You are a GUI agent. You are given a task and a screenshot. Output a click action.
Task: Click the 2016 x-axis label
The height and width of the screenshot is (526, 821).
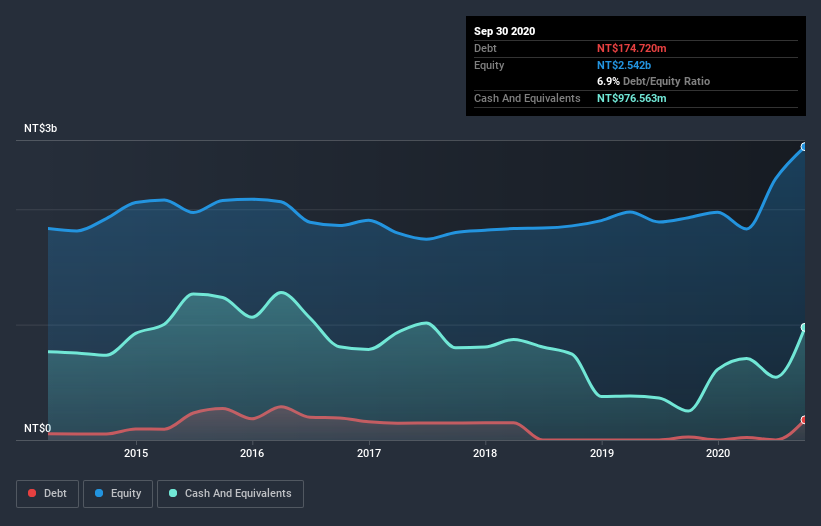click(x=252, y=453)
